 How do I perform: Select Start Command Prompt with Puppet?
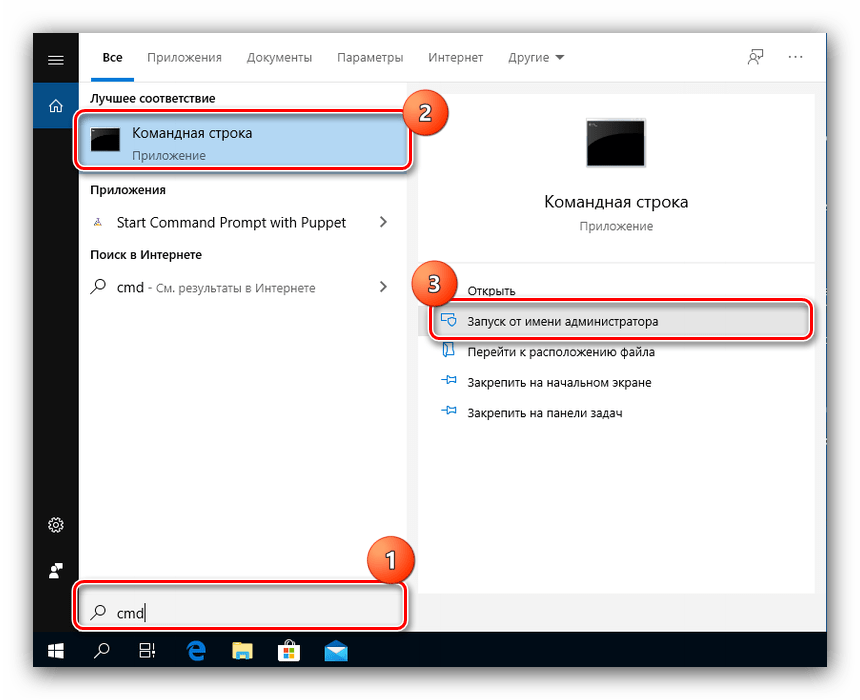(231, 223)
